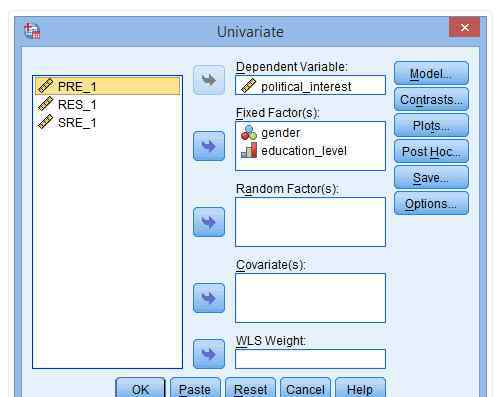Select SRE_1 in the variable list
This screenshot has height=397, width=503.
(107, 122)
